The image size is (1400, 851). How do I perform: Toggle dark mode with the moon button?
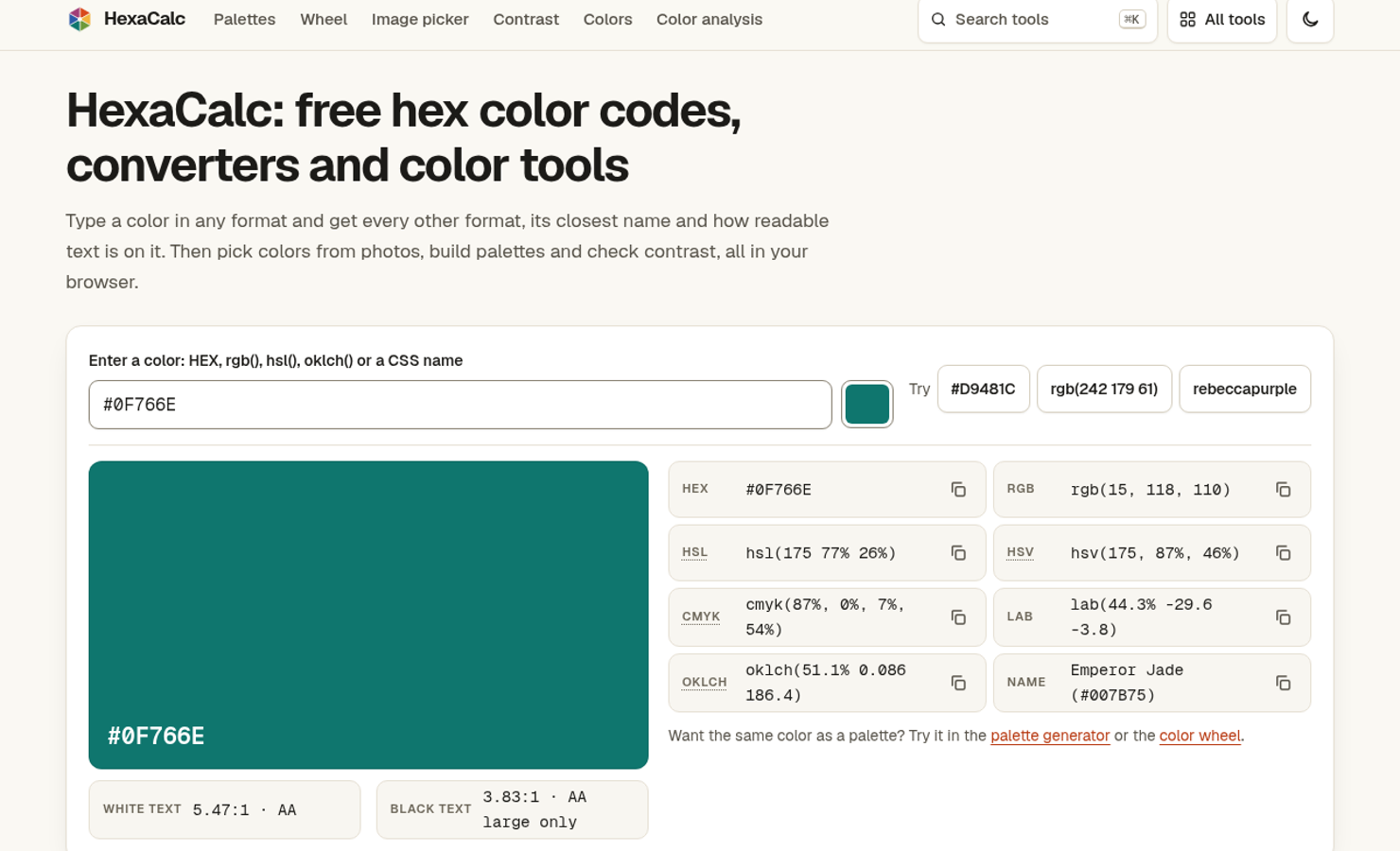pos(1310,20)
